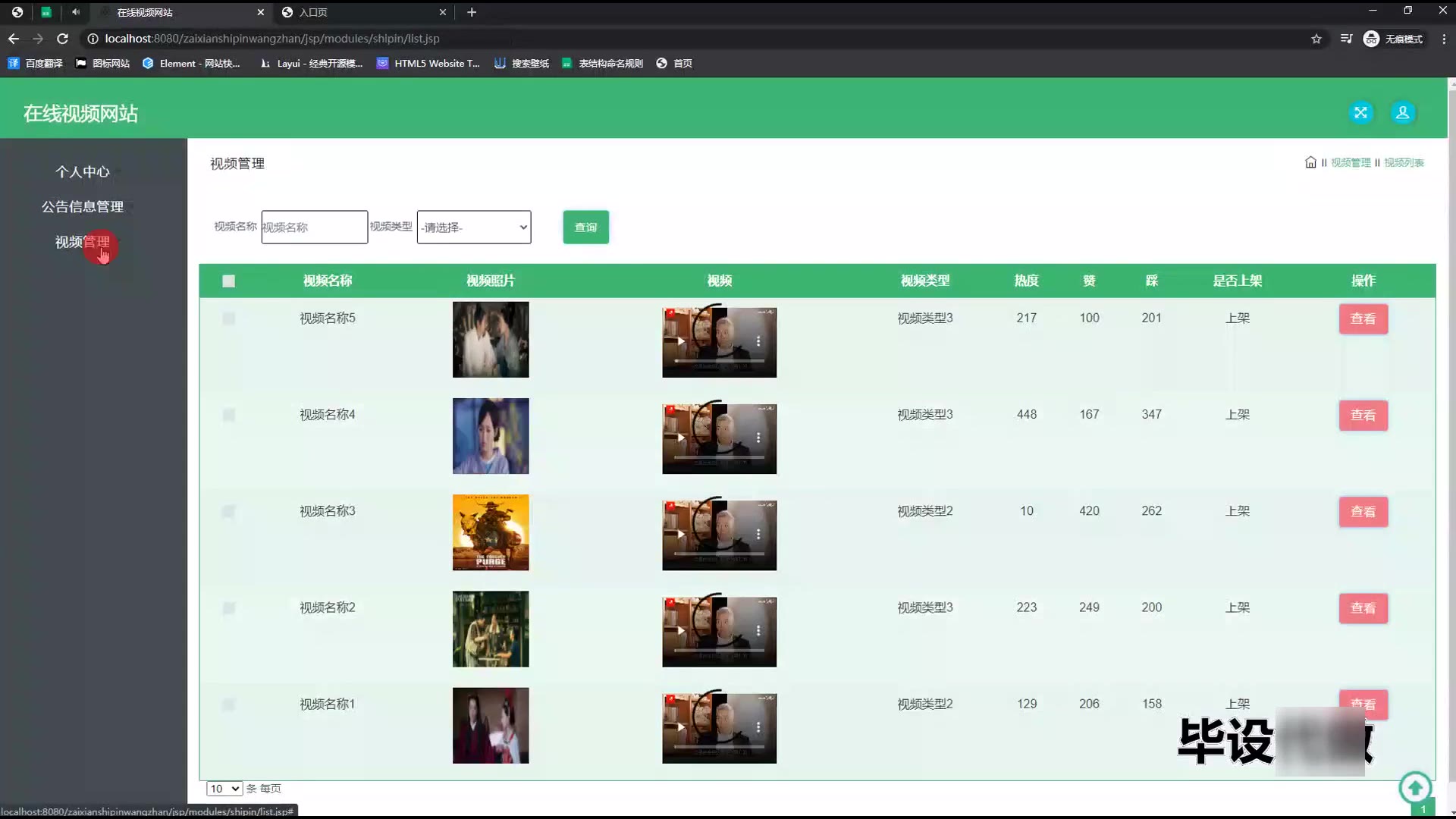
Task: Open the user profile icon in header
Action: click(1402, 113)
